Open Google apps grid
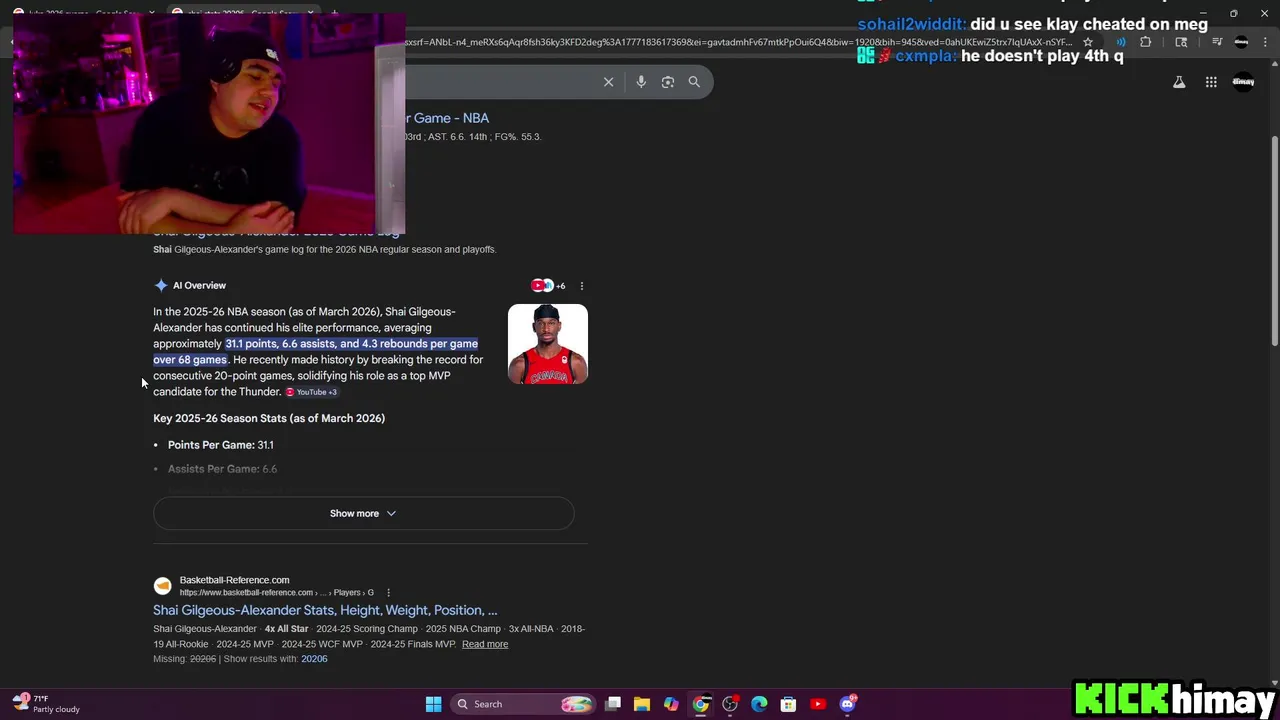This screenshot has width=1280, height=720. pyautogui.click(x=1211, y=82)
